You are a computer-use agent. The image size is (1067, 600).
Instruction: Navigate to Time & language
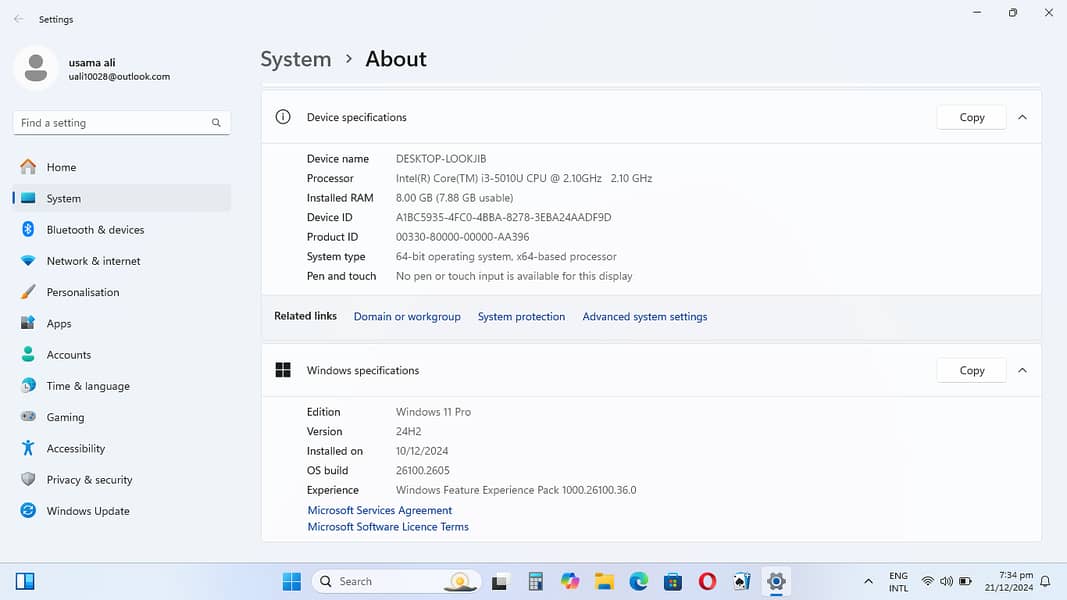tap(87, 386)
